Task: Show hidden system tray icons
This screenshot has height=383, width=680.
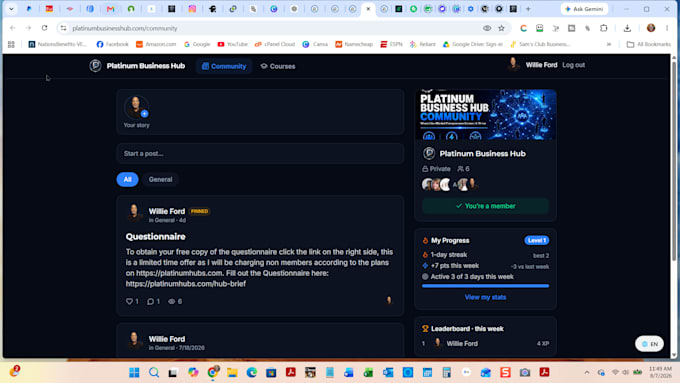Action: tap(587, 372)
